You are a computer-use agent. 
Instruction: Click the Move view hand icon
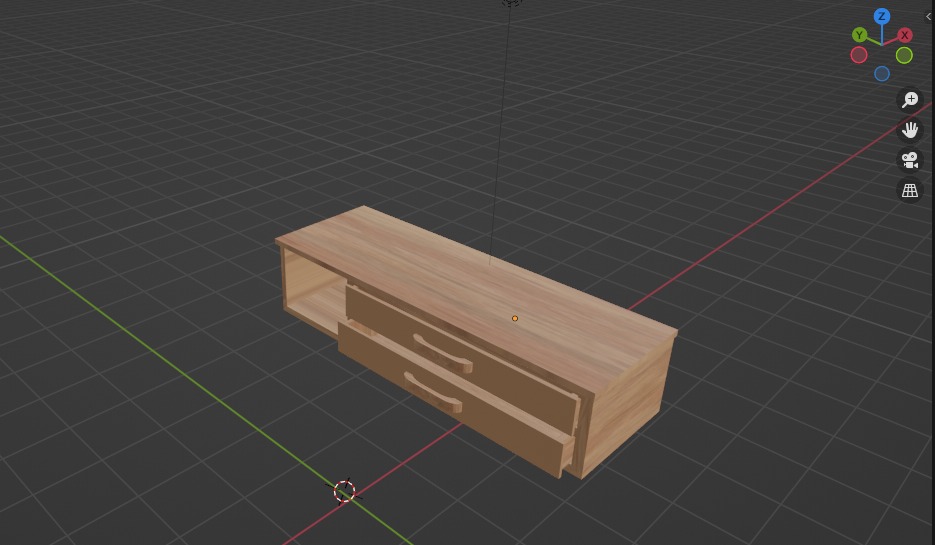tap(909, 130)
